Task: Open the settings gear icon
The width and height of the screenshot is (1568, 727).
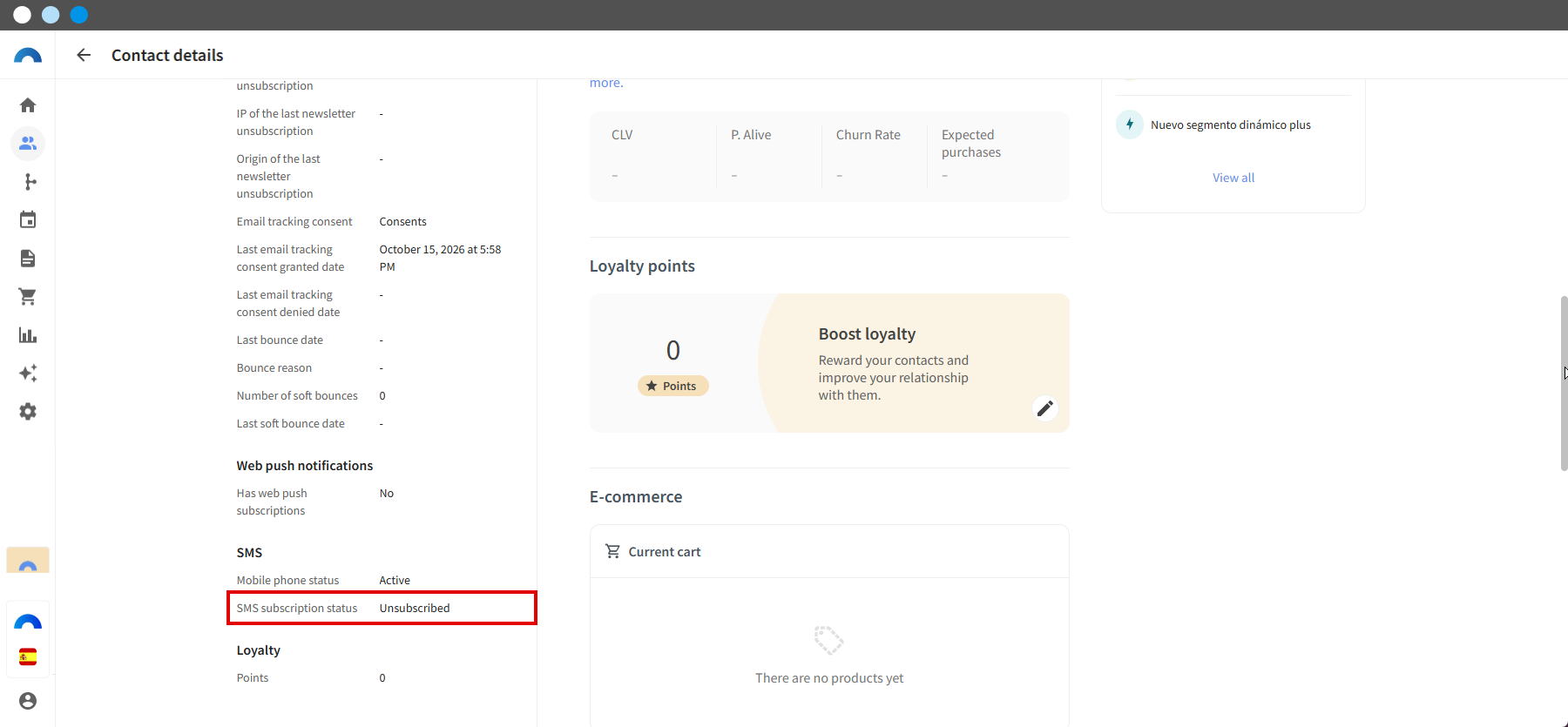Action: coord(28,412)
